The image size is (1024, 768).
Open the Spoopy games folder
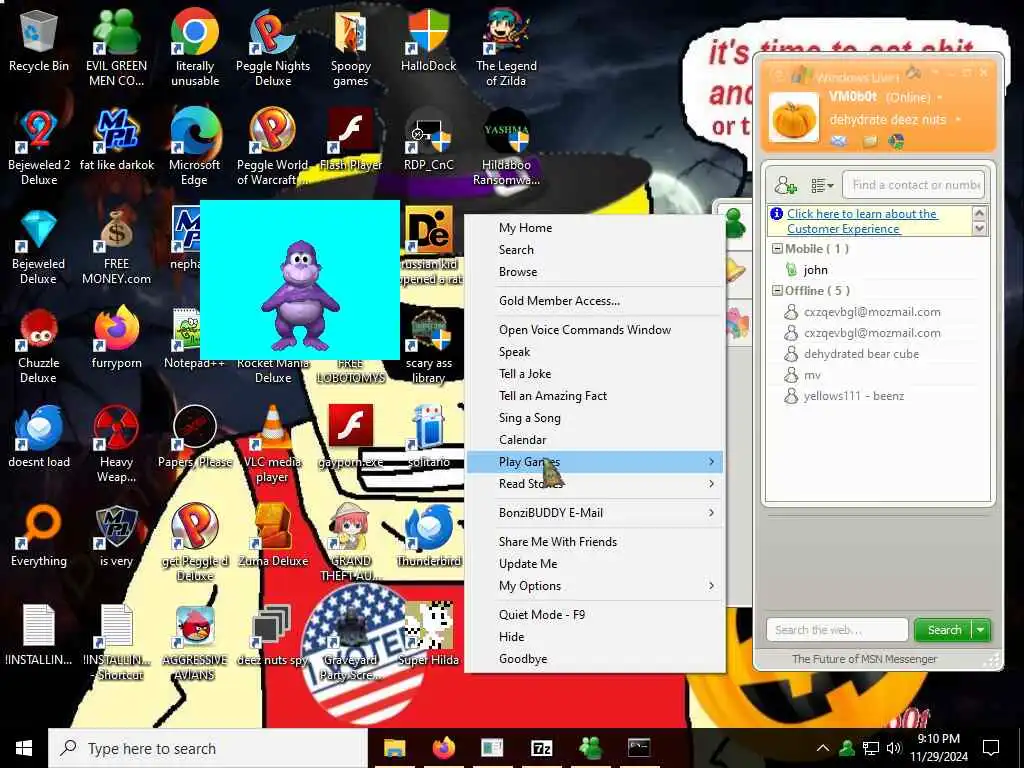click(x=351, y=46)
